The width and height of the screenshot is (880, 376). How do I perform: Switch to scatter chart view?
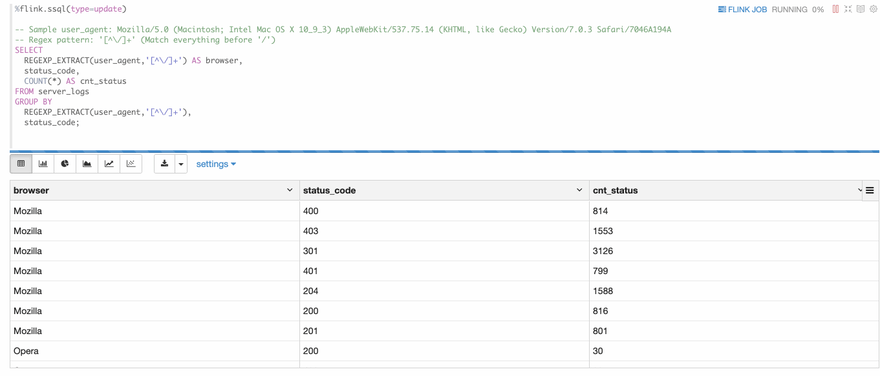click(x=131, y=164)
